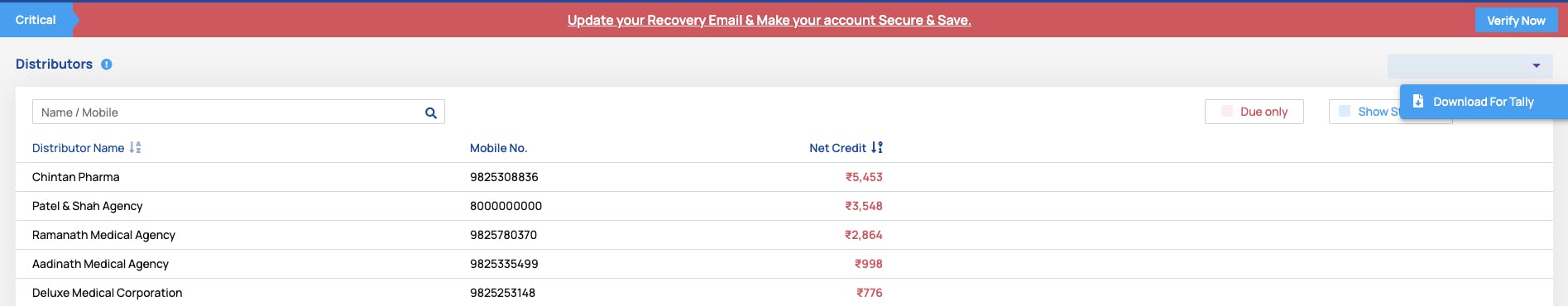
Task: Click the Critical alert label
Action: pyautogui.click(x=36, y=20)
